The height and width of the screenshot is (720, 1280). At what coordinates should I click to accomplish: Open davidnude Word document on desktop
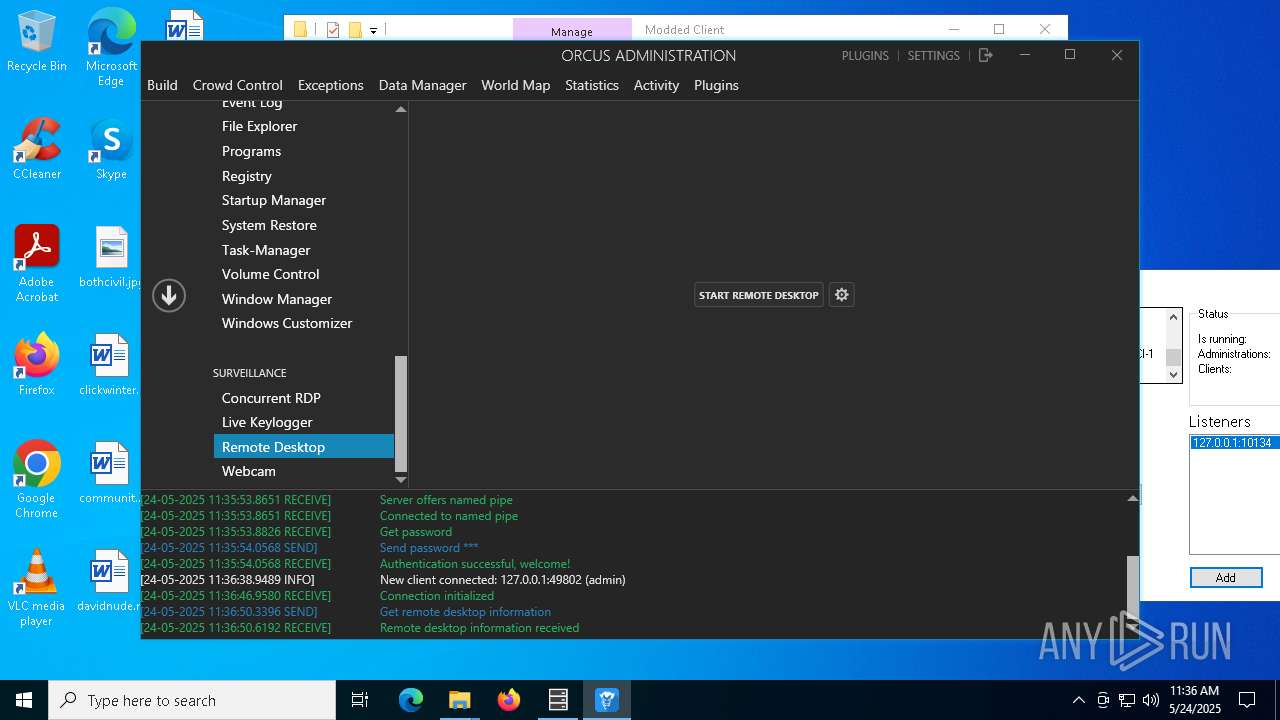(x=110, y=581)
